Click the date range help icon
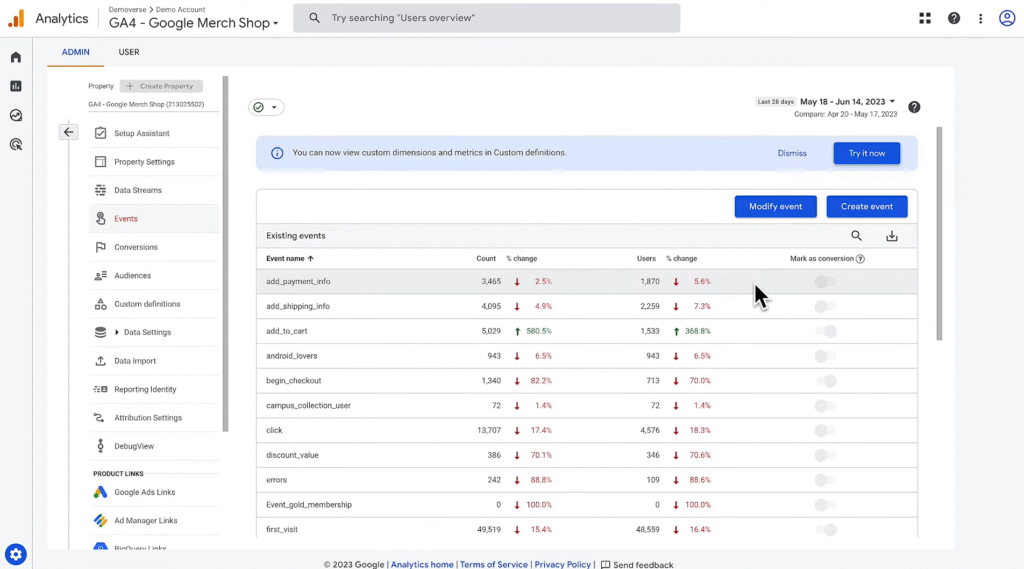This screenshot has width=1024, height=569. pyautogui.click(x=914, y=107)
